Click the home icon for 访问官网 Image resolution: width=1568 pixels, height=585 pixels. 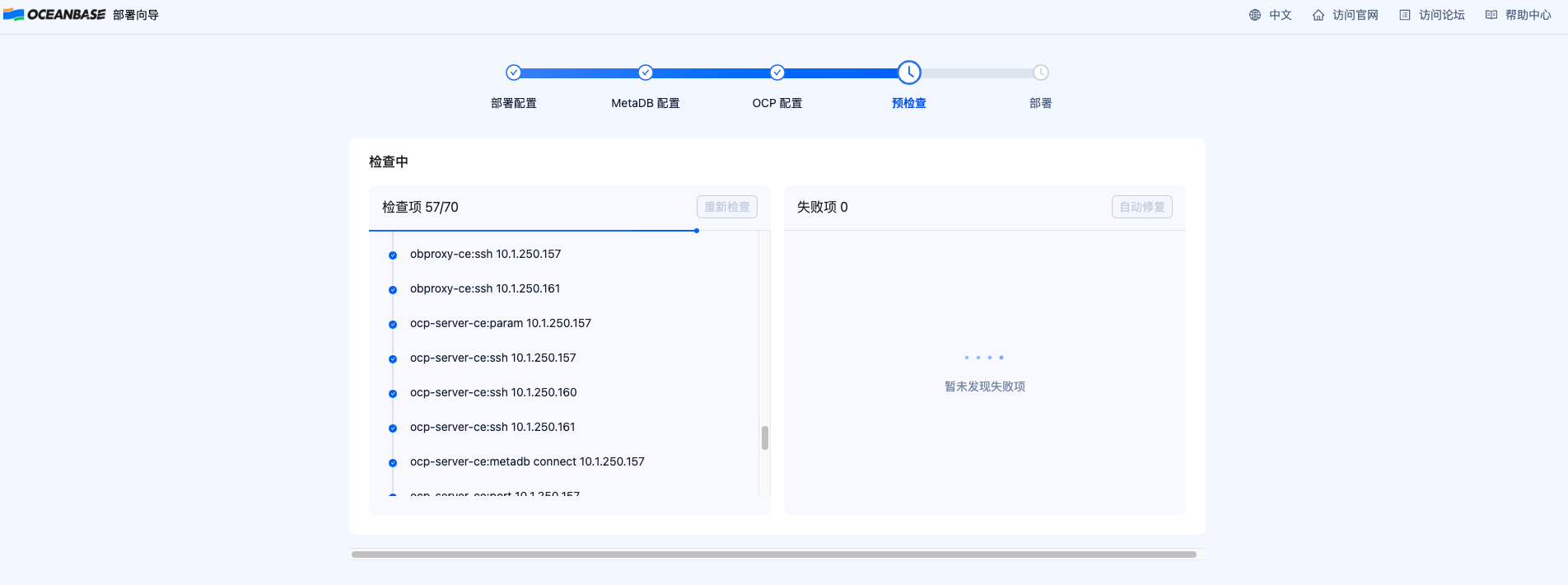tap(1318, 15)
